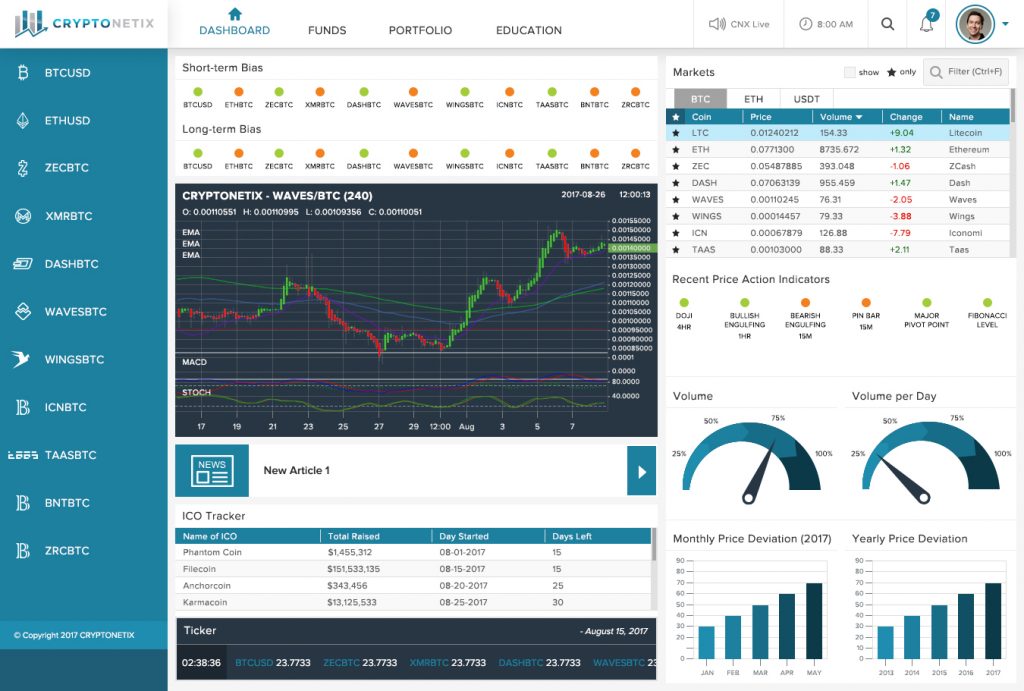The image size is (1024, 691).
Task: Open the notifications bell icon
Action: point(926,25)
